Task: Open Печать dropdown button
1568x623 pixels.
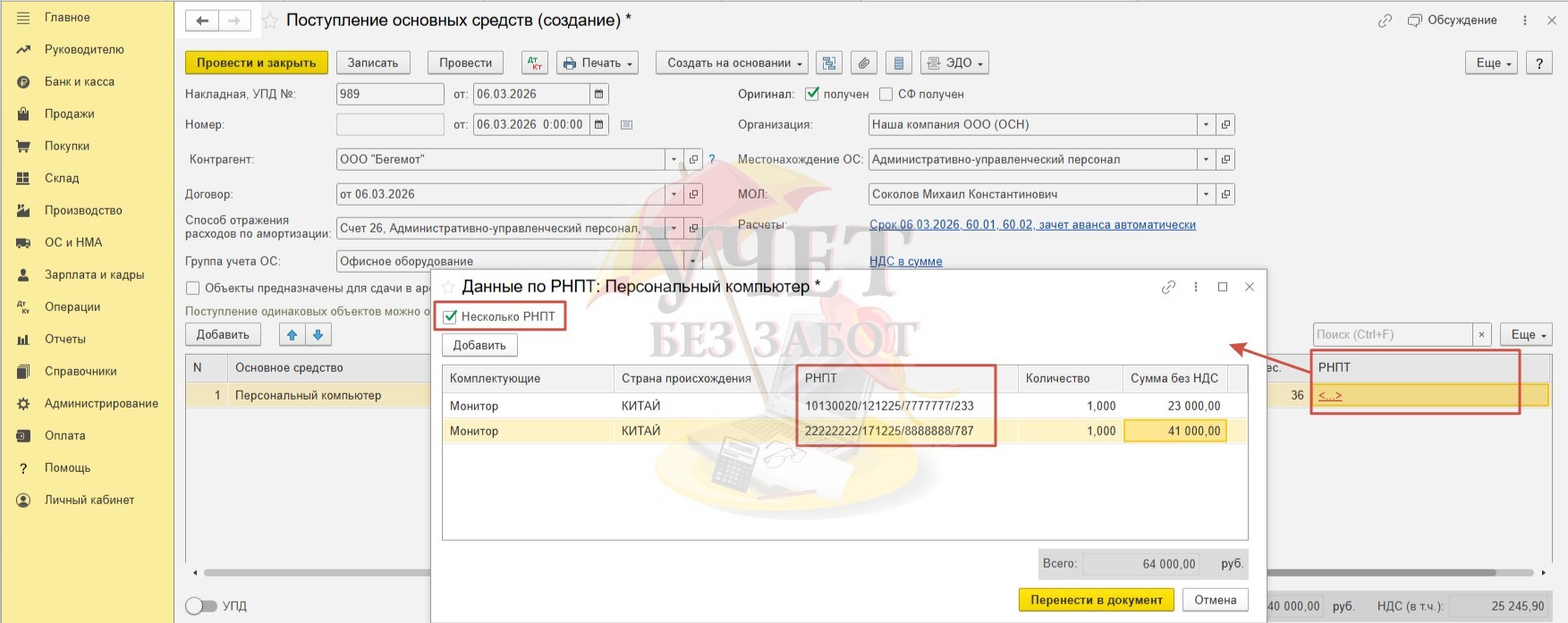Action: [598, 63]
